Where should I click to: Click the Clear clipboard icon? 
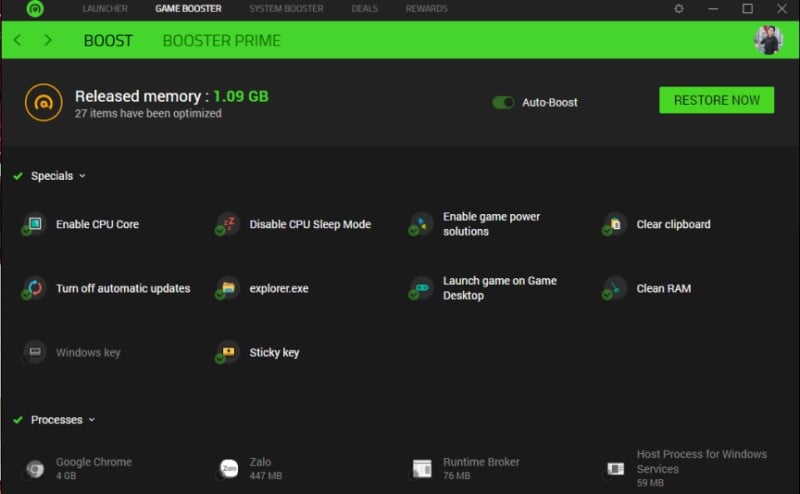click(x=614, y=224)
